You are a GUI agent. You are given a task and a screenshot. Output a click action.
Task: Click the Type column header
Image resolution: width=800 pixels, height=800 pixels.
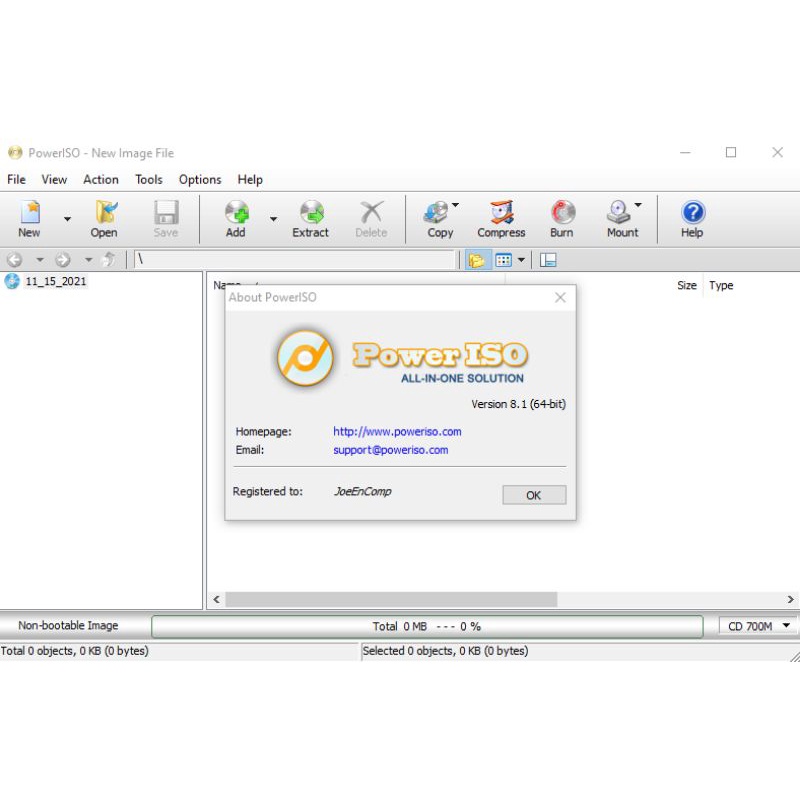[x=721, y=286]
